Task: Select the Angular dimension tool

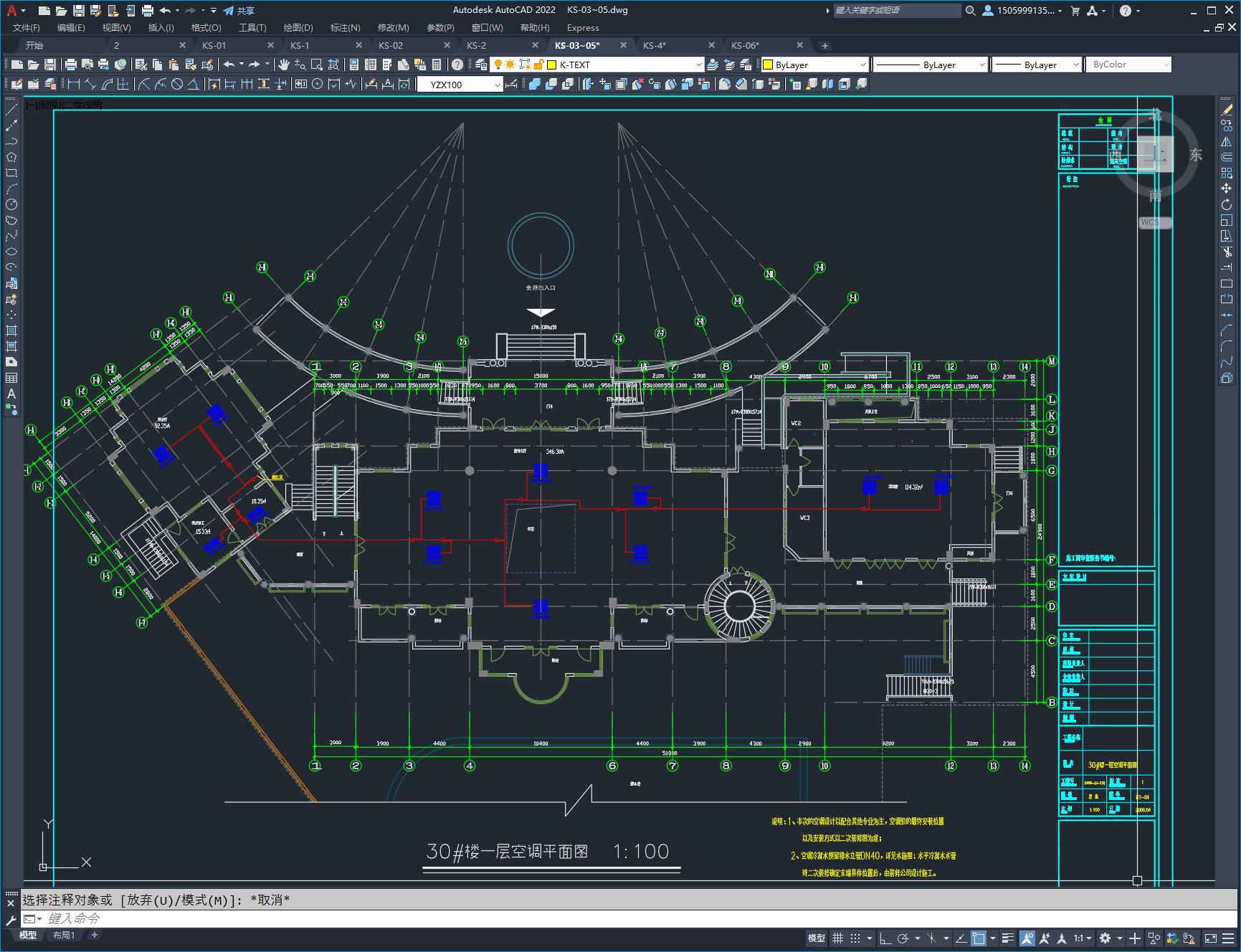Action: pos(194,84)
